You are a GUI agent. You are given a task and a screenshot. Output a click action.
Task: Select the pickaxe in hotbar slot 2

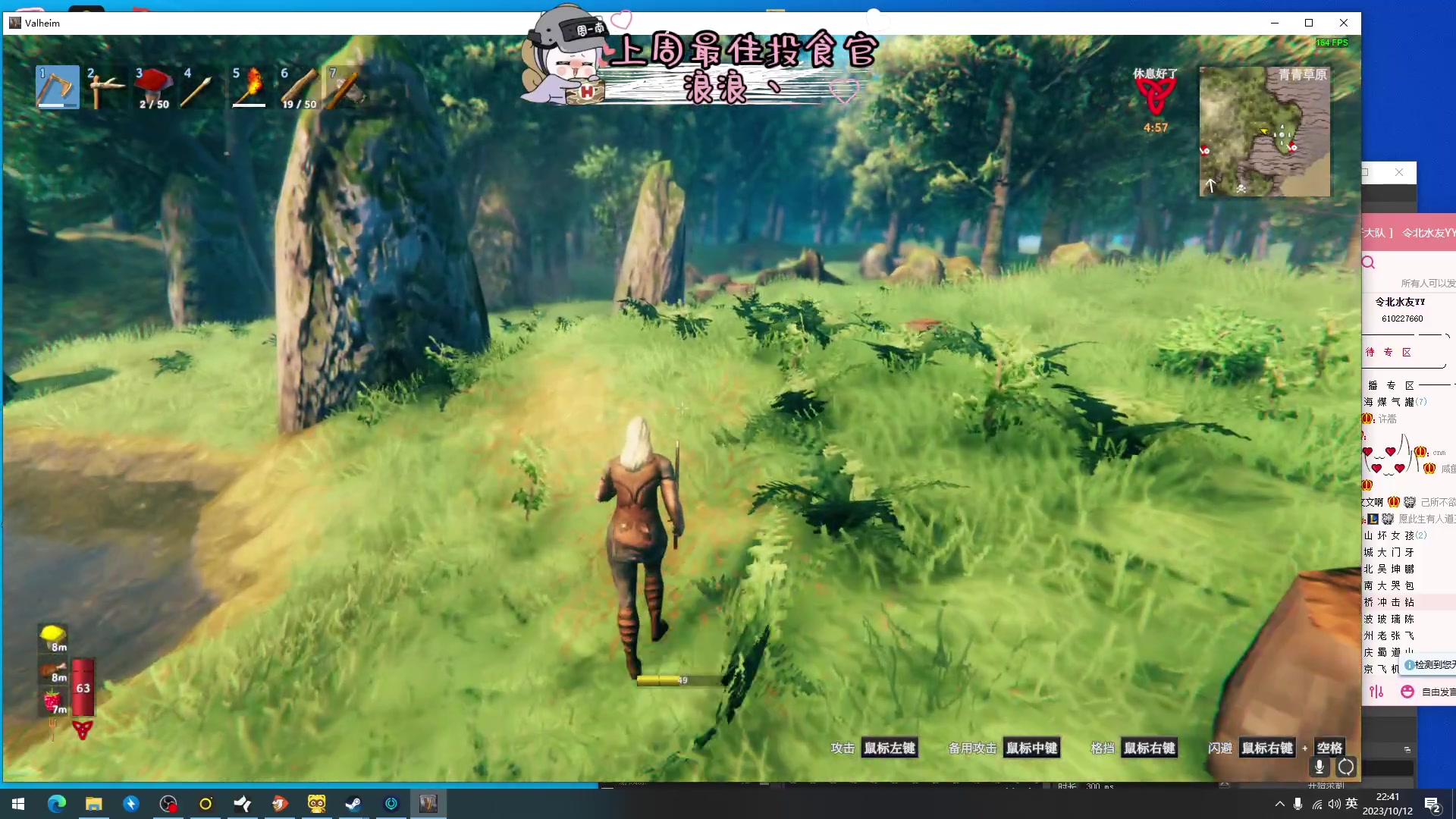click(105, 86)
